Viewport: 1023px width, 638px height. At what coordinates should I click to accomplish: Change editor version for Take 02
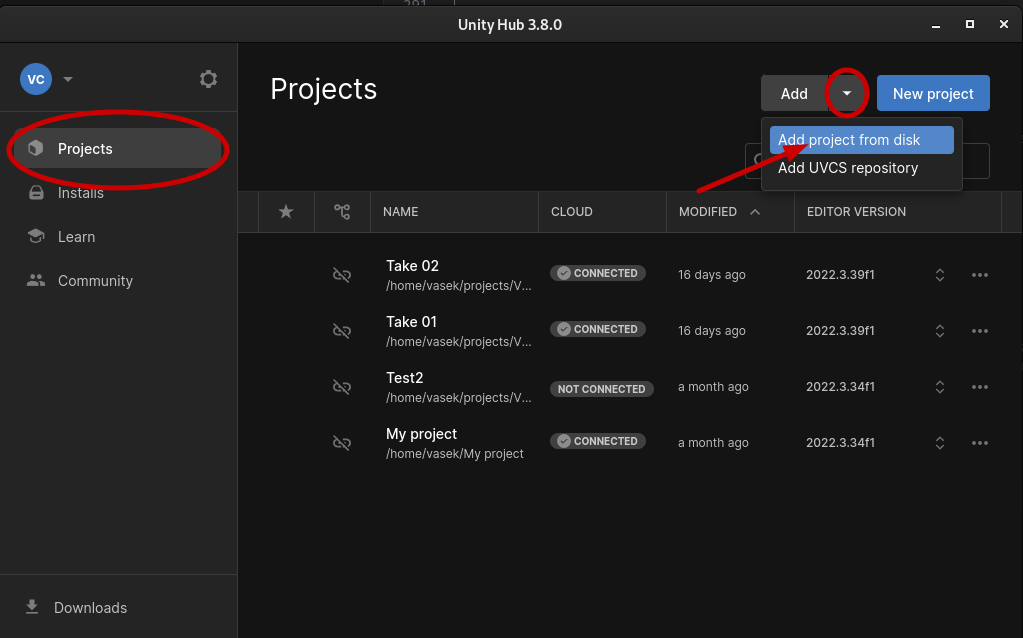(x=939, y=275)
